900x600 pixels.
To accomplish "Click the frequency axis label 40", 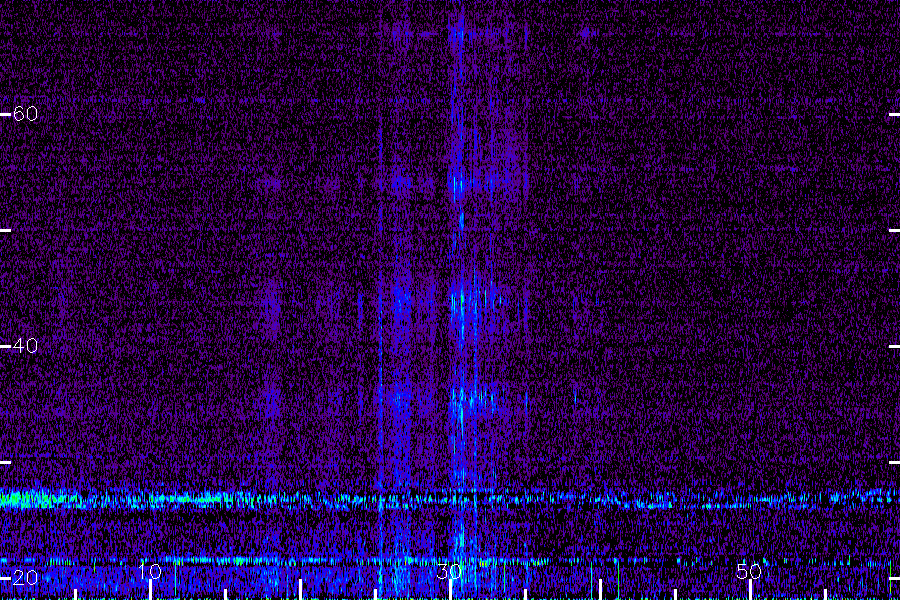I will [25, 346].
